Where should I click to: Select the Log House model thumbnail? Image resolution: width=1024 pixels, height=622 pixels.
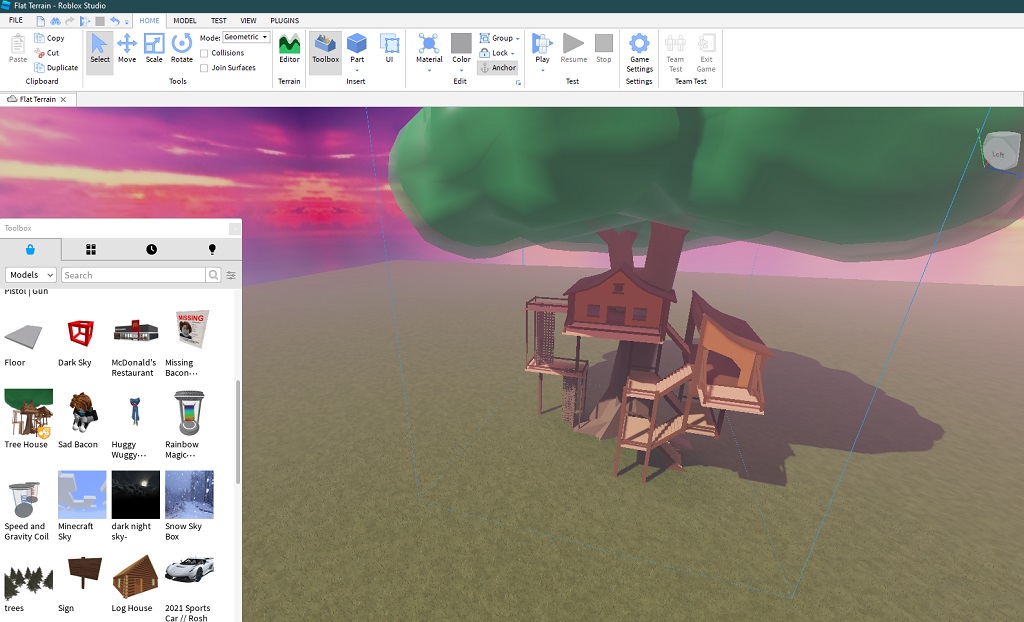pyautogui.click(x=135, y=576)
